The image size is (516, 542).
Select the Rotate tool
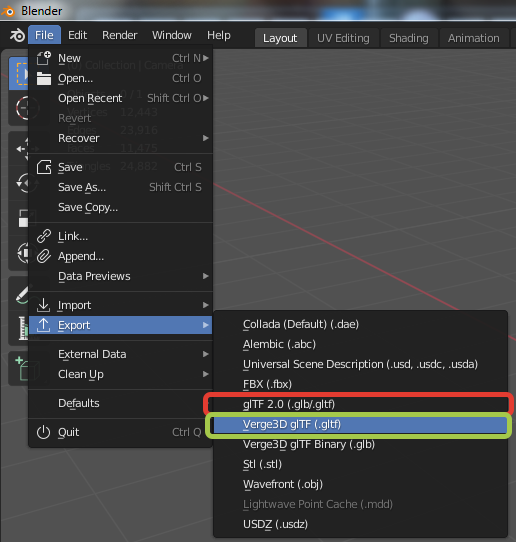pos(19,183)
